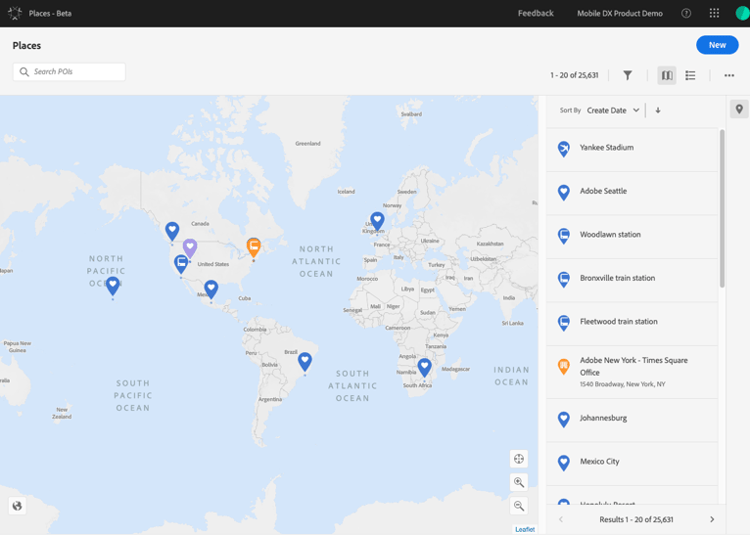Image resolution: width=750 pixels, height=535 pixels.
Task: Click the blue marker over the United Kingdom
Action: (377, 222)
